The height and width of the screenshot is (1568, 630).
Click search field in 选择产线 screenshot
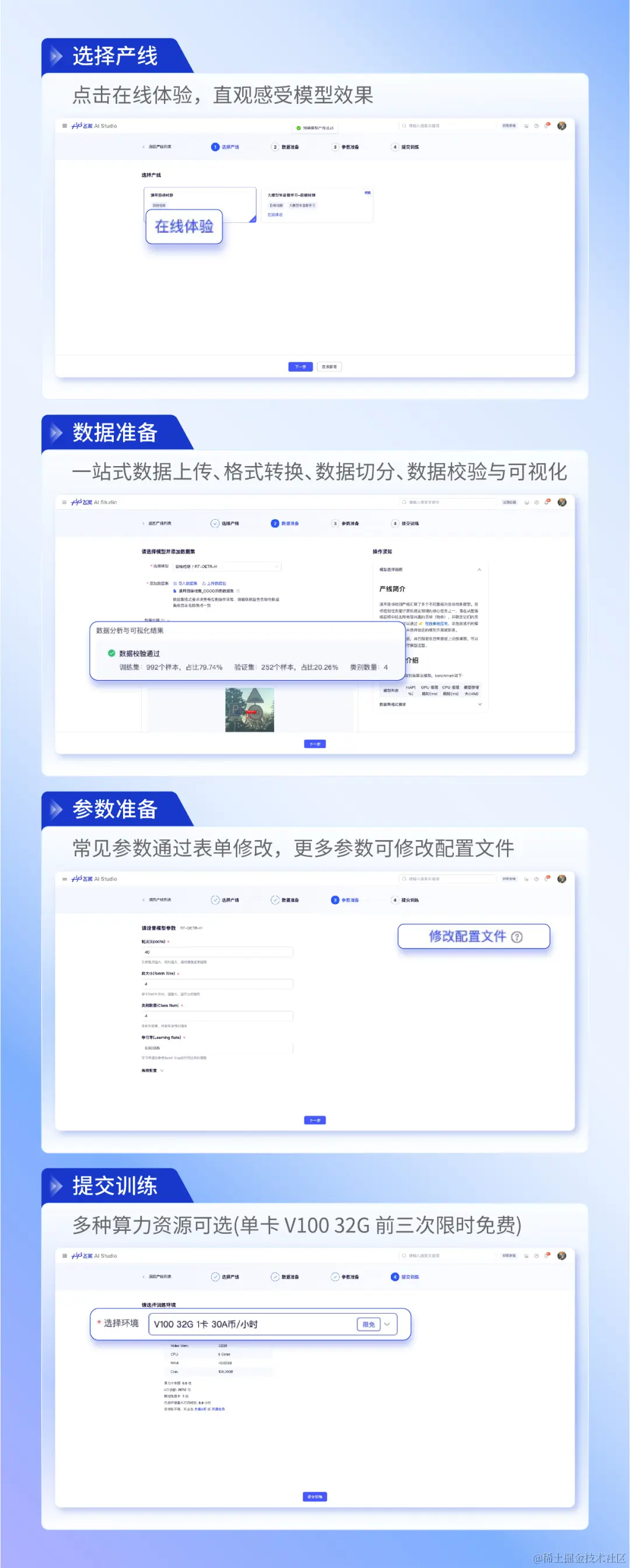coord(447,126)
